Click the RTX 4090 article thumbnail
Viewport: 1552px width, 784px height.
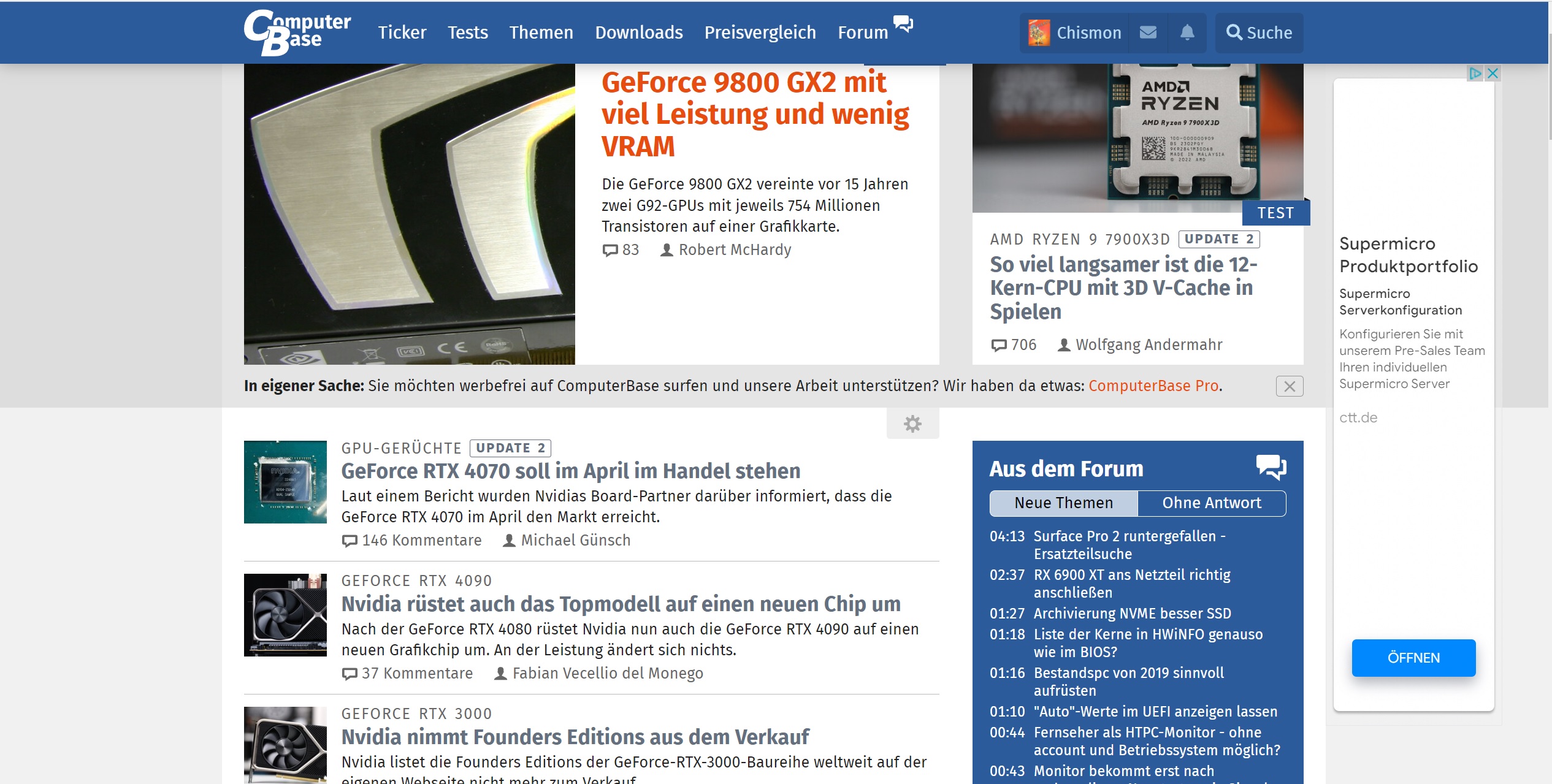tap(285, 615)
